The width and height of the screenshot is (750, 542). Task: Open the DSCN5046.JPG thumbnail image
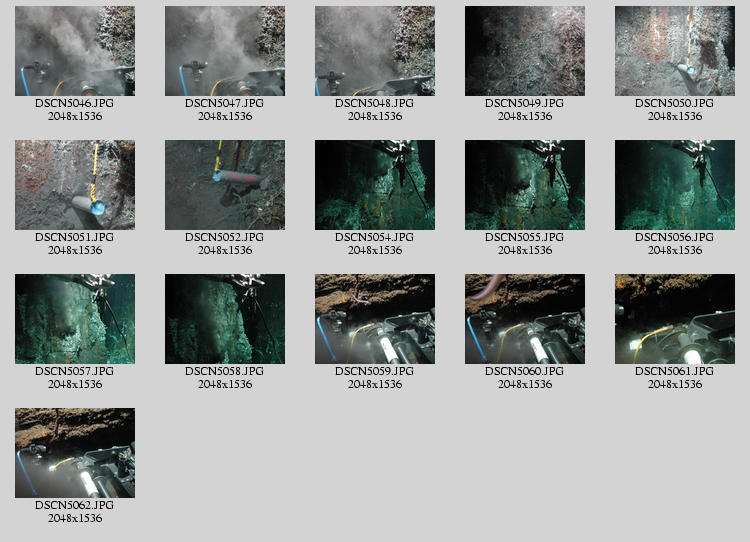(x=75, y=51)
